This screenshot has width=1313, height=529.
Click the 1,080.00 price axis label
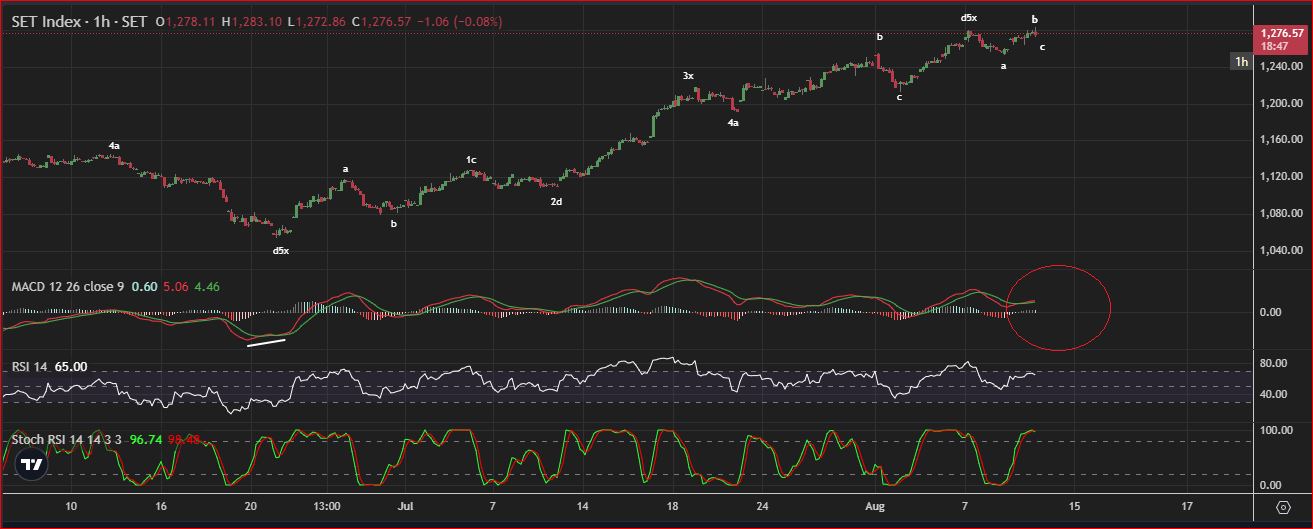click(x=1281, y=214)
